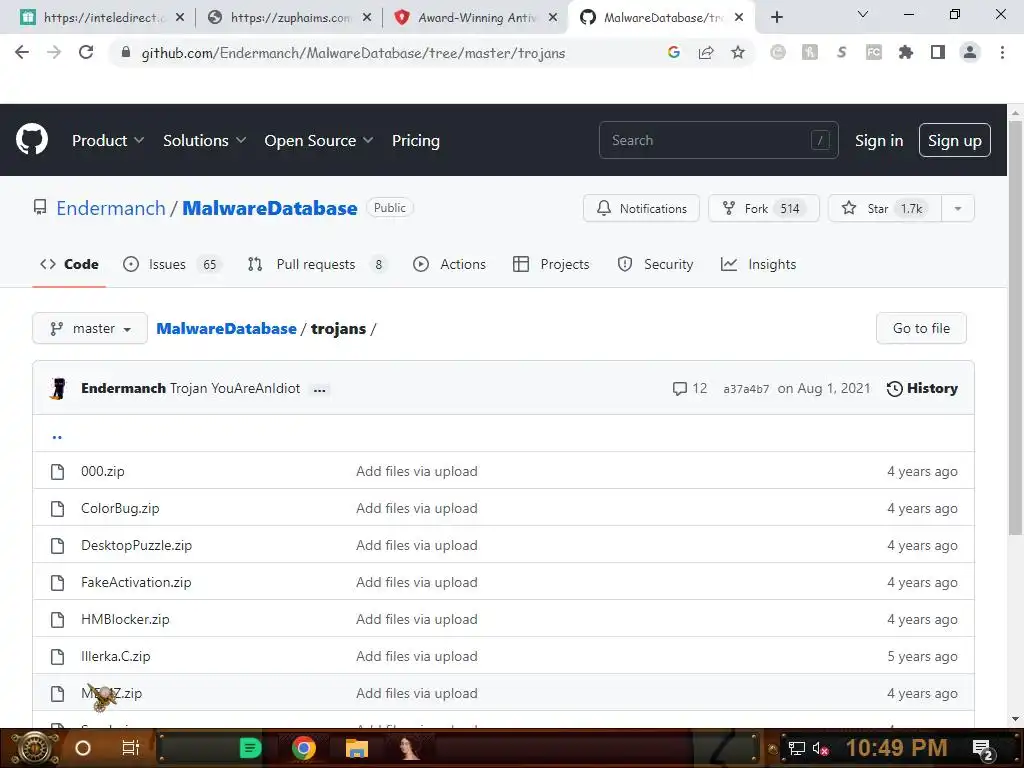Open the Security tab
The width and height of the screenshot is (1024, 768).
pyautogui.click(x=655, y=264)
